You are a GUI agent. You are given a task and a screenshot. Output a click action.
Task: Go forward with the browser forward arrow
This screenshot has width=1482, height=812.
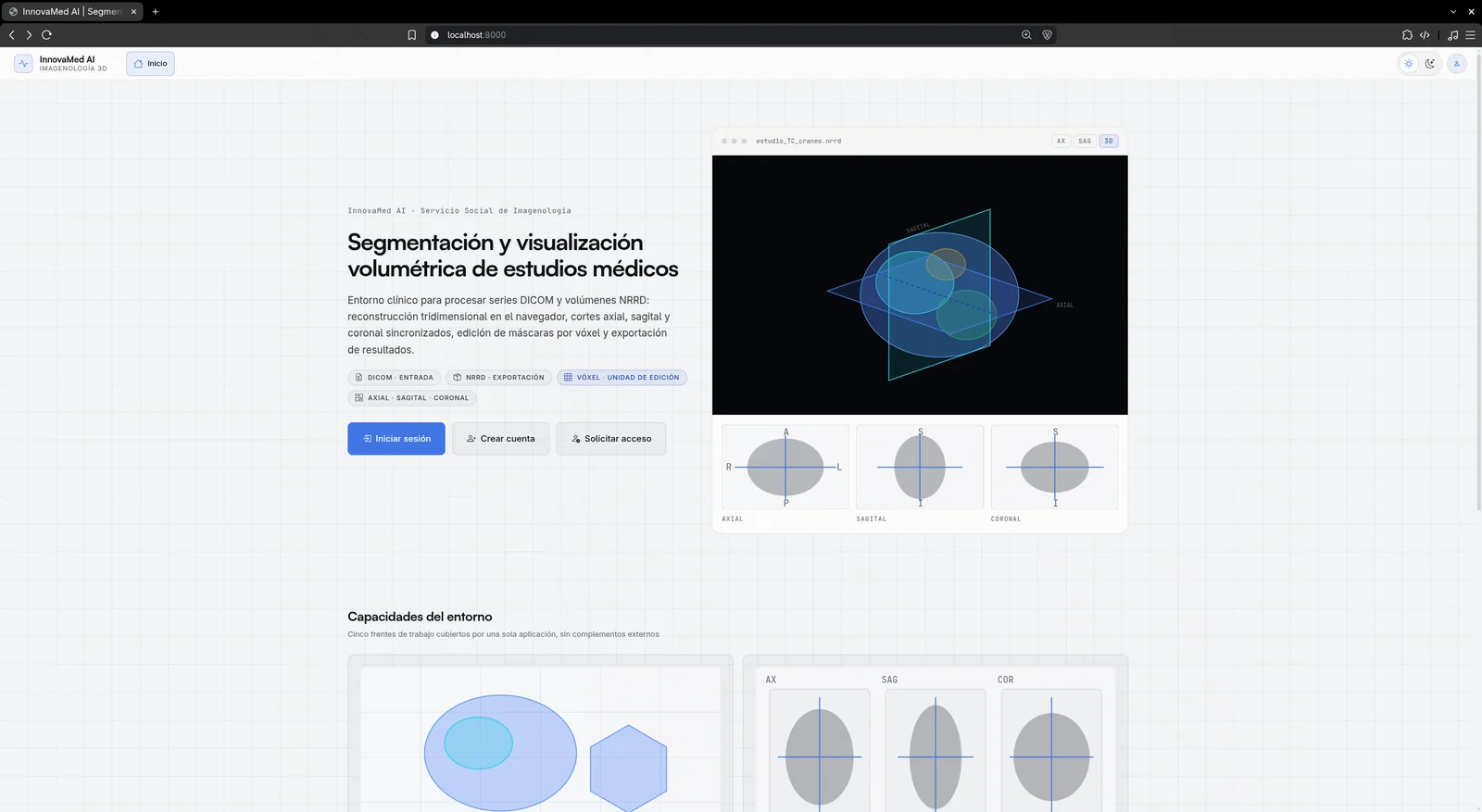tap(29, 35)
